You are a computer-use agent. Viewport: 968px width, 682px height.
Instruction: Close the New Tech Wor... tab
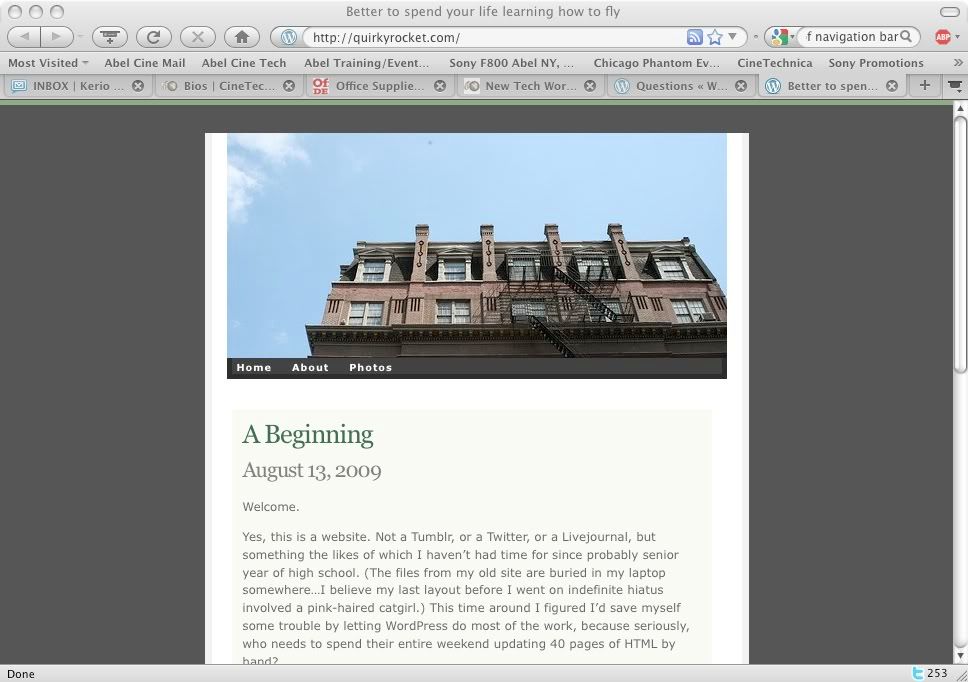pyautogui.click(x=590, y=86)
